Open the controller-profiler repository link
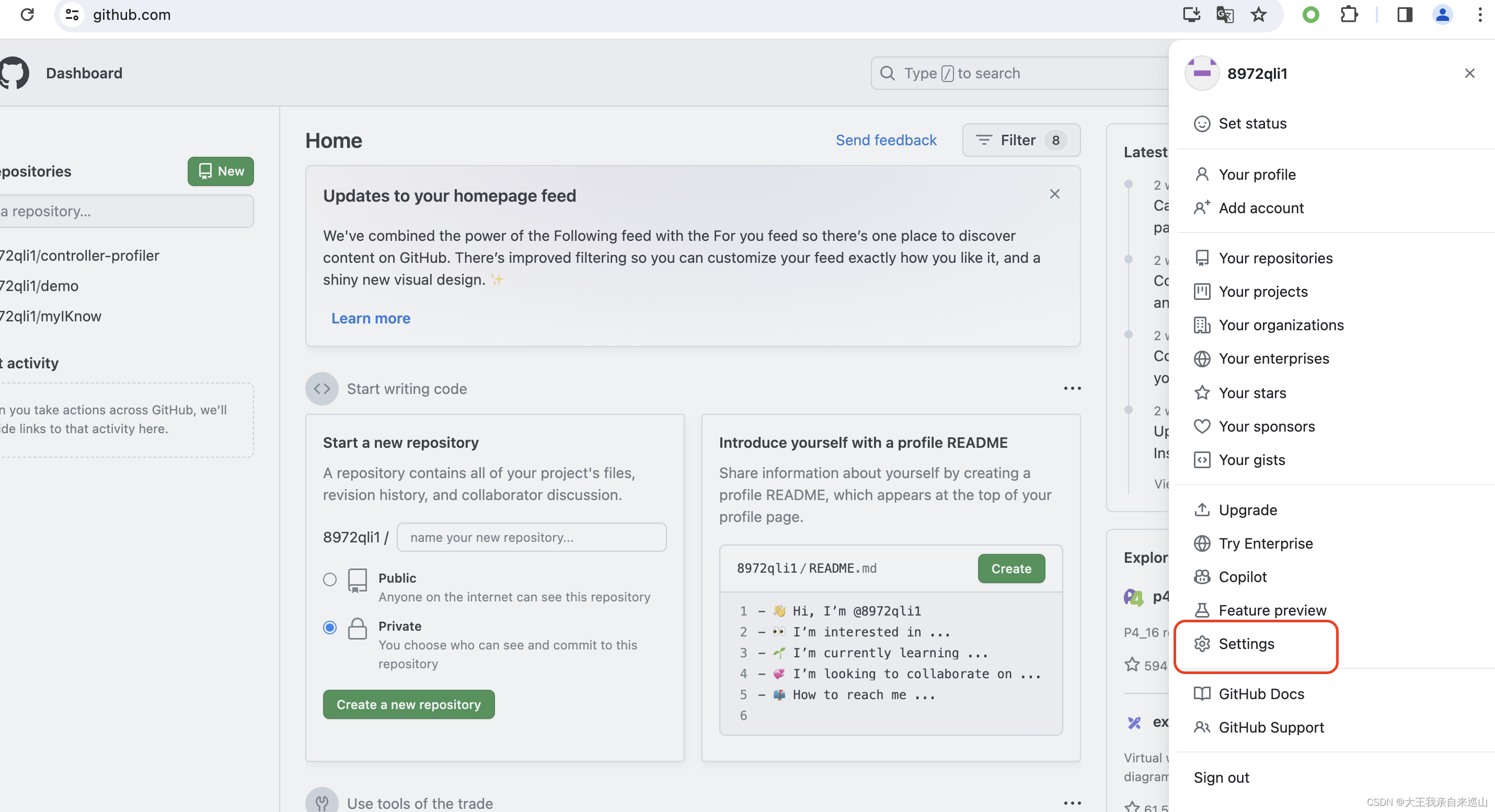Image resolution: width=1495 pixels, height=812 pixels. (79, 255)
